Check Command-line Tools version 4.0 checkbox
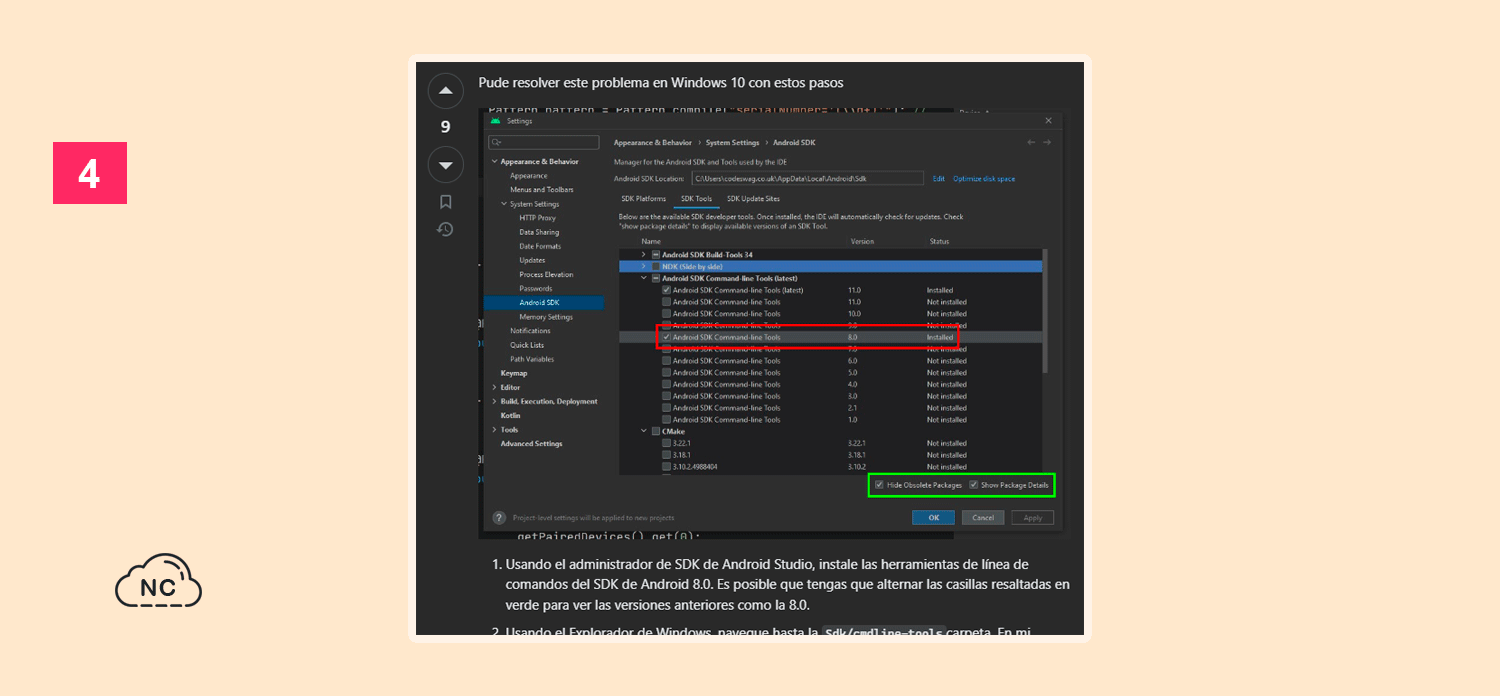 point(667,384)
